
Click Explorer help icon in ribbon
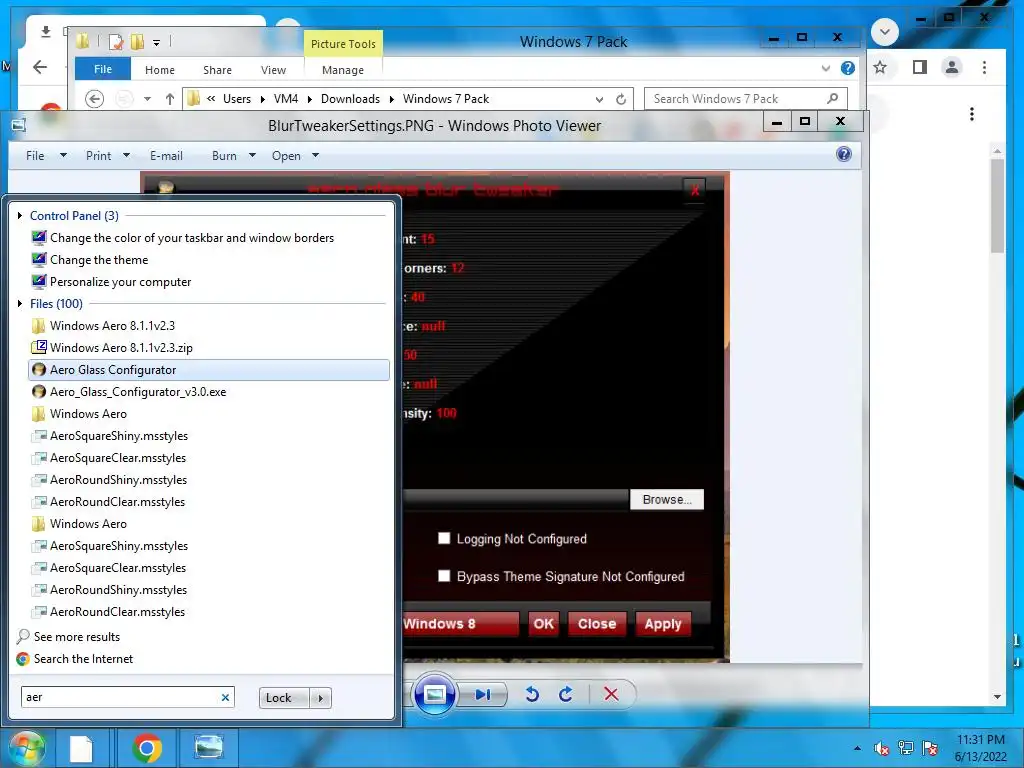pyautogui.click(x=848, y=68)
